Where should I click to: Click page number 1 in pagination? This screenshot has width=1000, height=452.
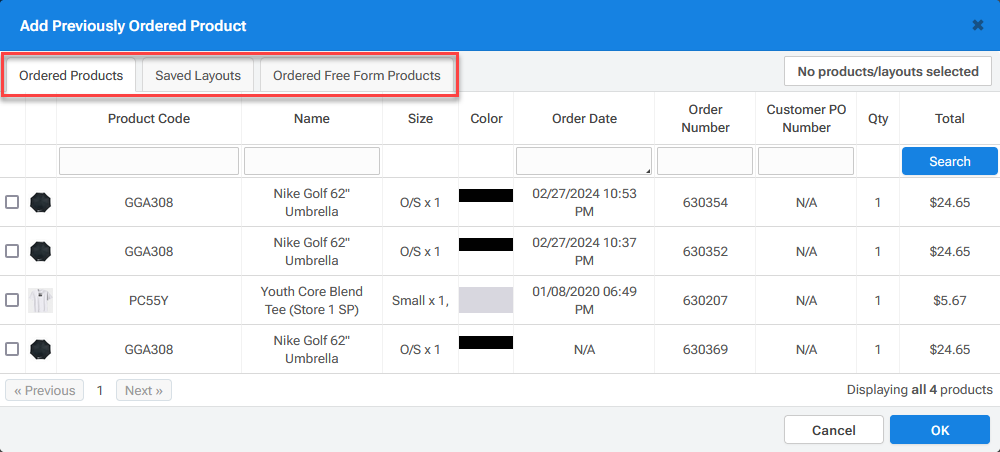pos(99,390)
